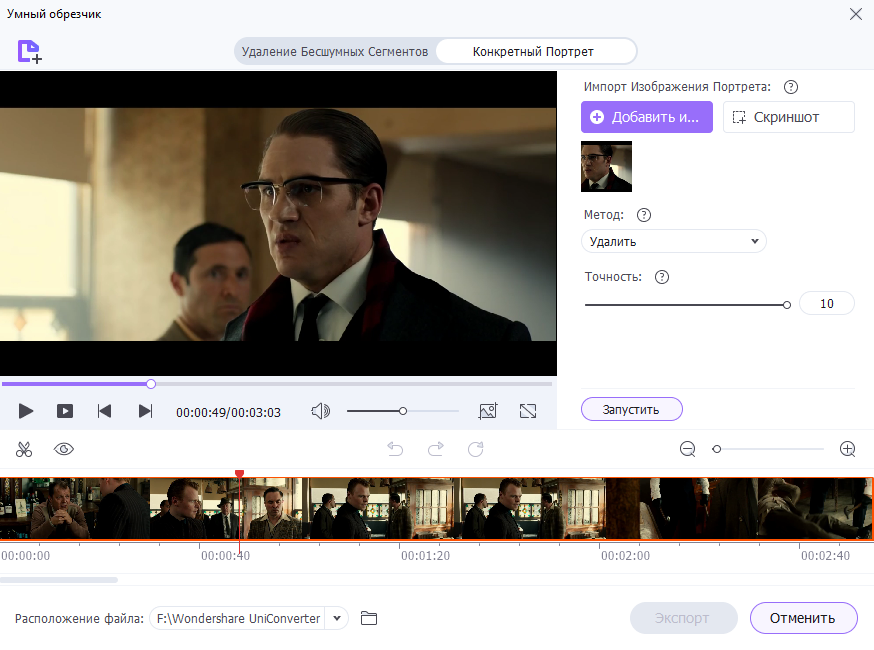This screenshot has height=650, width=874.
Task: Click the 00:02:00 mark on timeline ruler
Action: click(x=625, y=556)
